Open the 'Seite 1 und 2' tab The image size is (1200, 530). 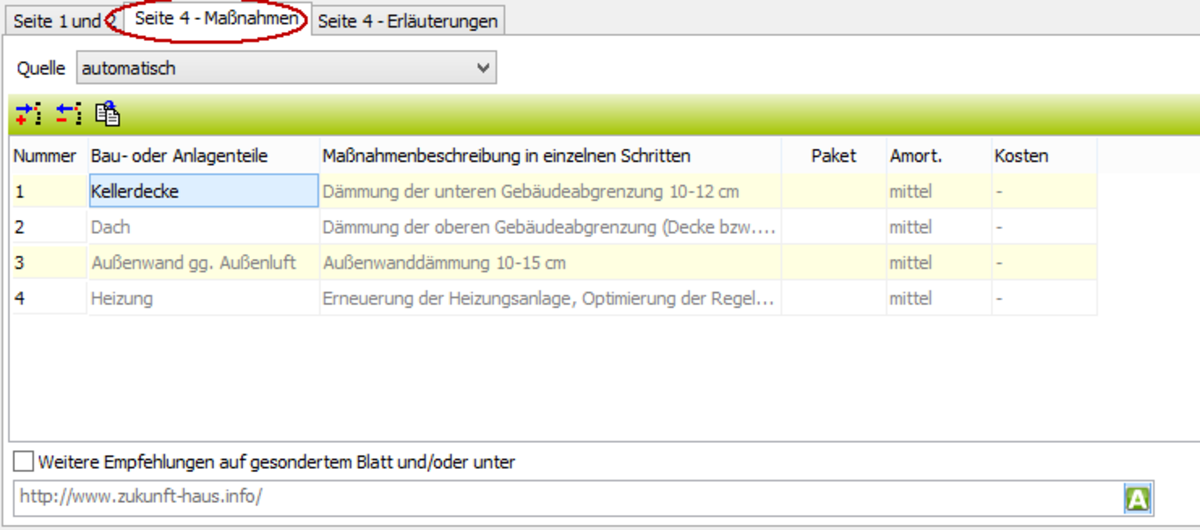(x=56, y=21)
